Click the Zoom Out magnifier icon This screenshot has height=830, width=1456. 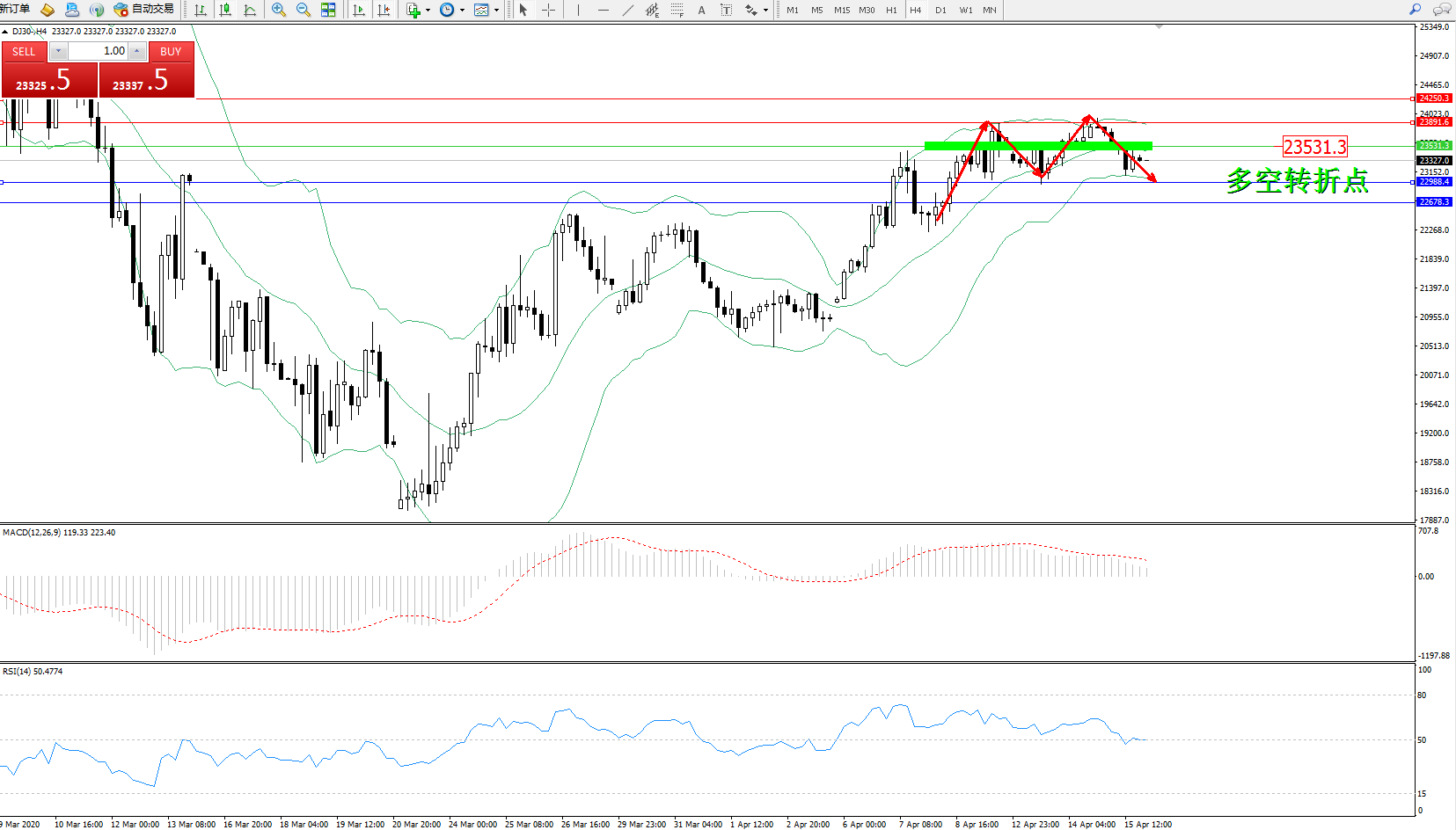tap(304, 10)
